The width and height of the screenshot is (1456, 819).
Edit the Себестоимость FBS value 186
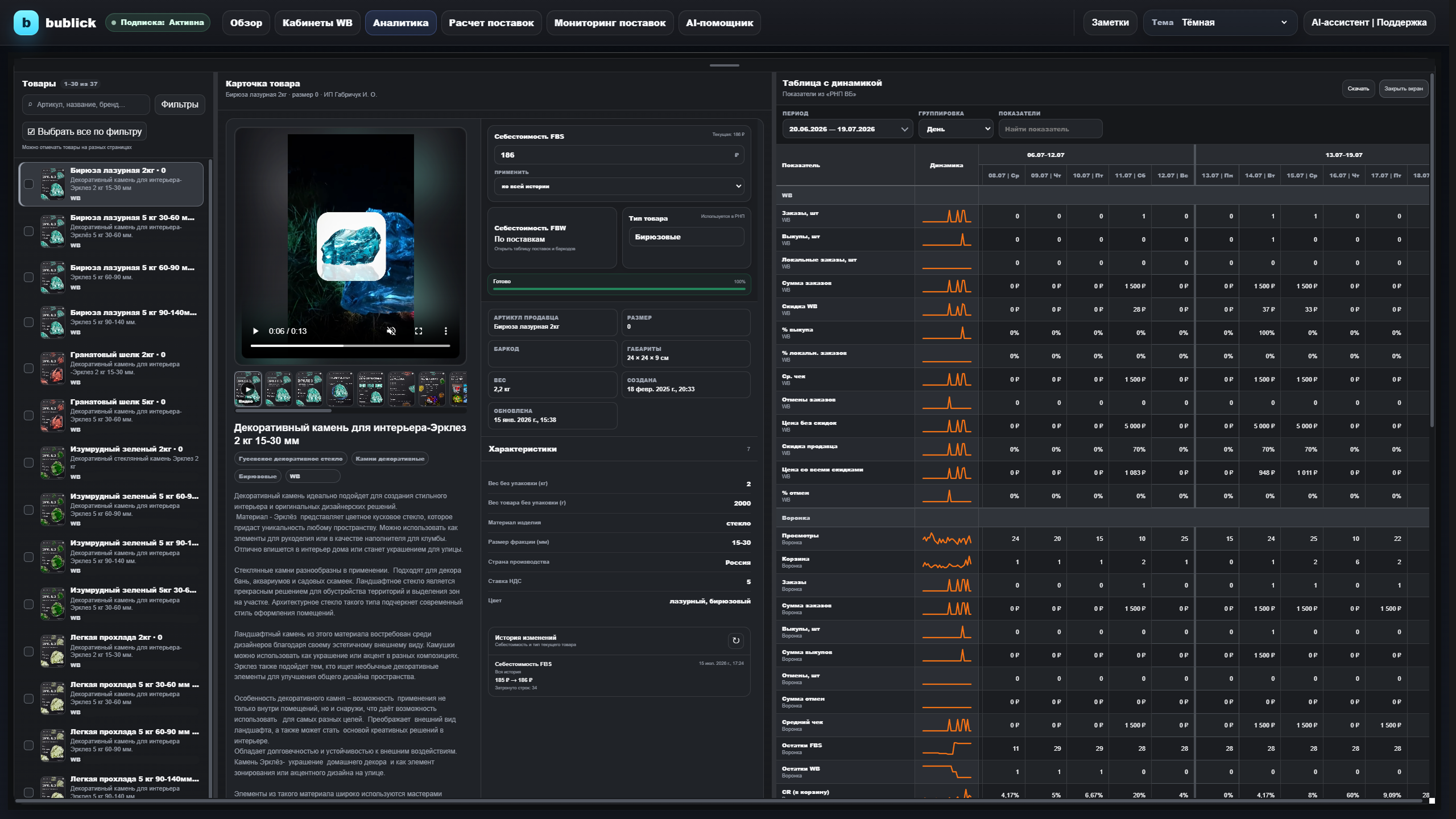coord(619,155)
